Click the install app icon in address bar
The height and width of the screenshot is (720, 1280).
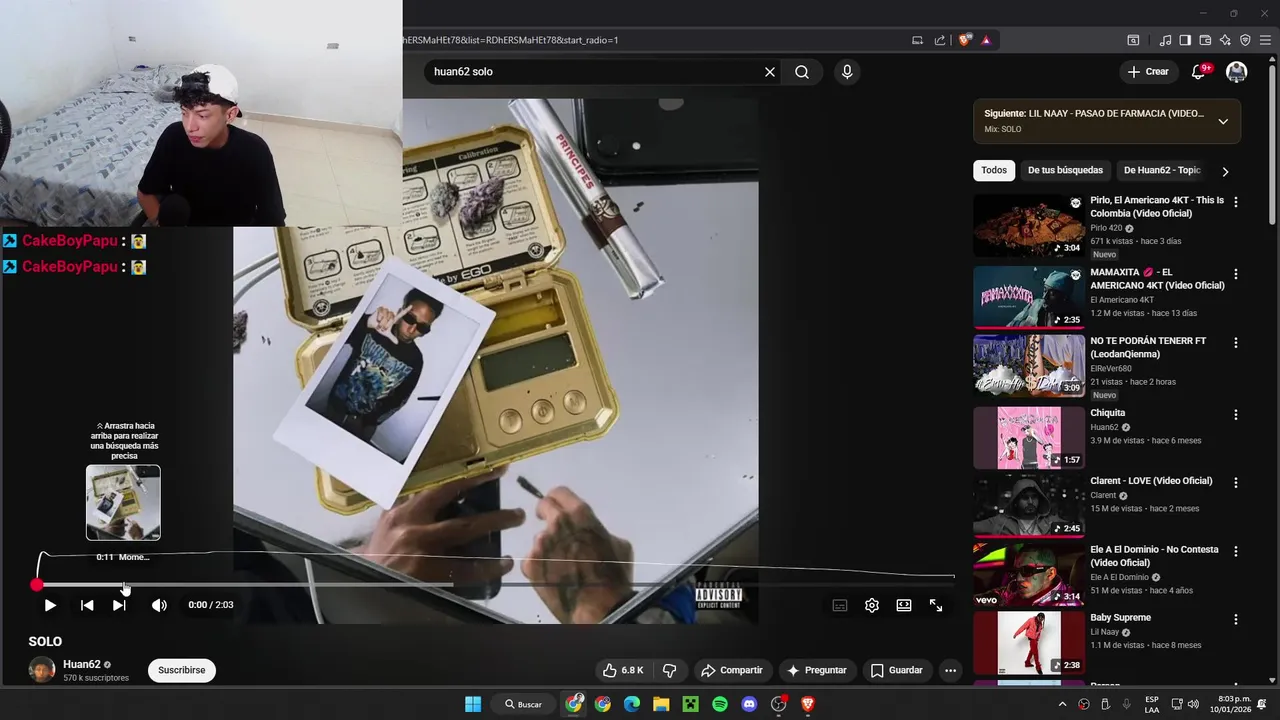tap(917, 40)
